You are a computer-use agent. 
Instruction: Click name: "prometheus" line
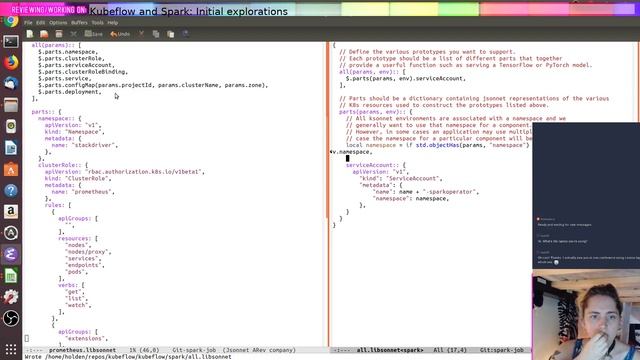pos(83,192)
